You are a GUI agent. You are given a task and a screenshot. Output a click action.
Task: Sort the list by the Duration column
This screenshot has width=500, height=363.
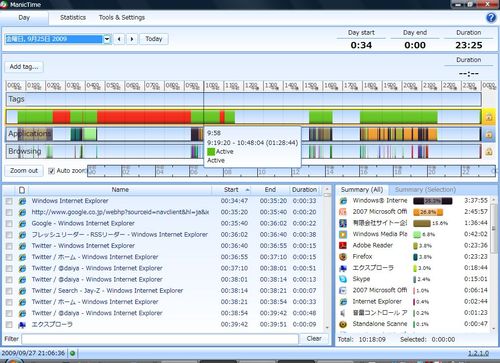click(x=304, y=190)
